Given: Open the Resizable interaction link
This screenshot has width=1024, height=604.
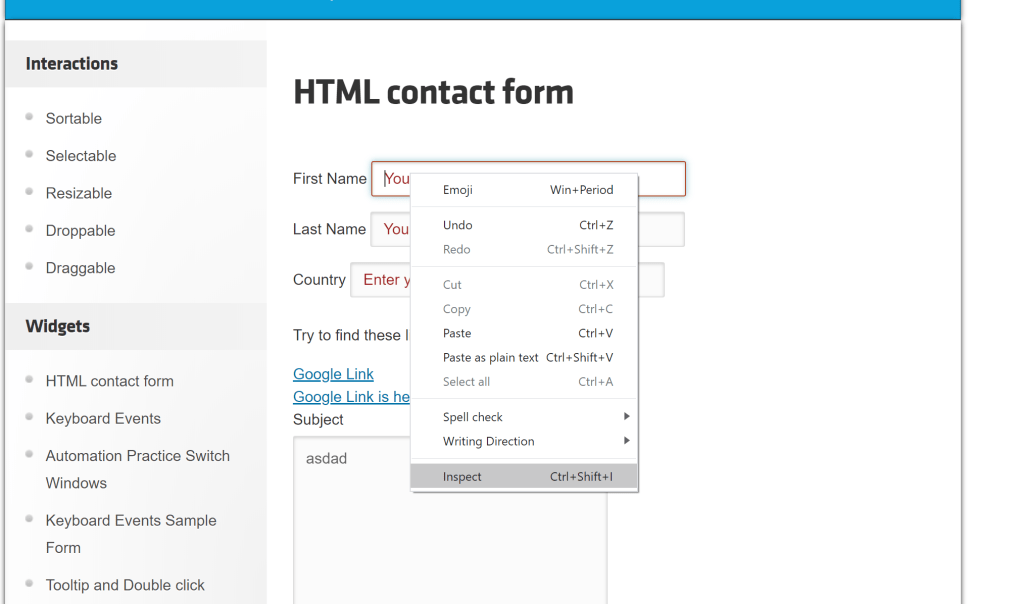Looking at the screenshot, I should (x=79, y=193).
